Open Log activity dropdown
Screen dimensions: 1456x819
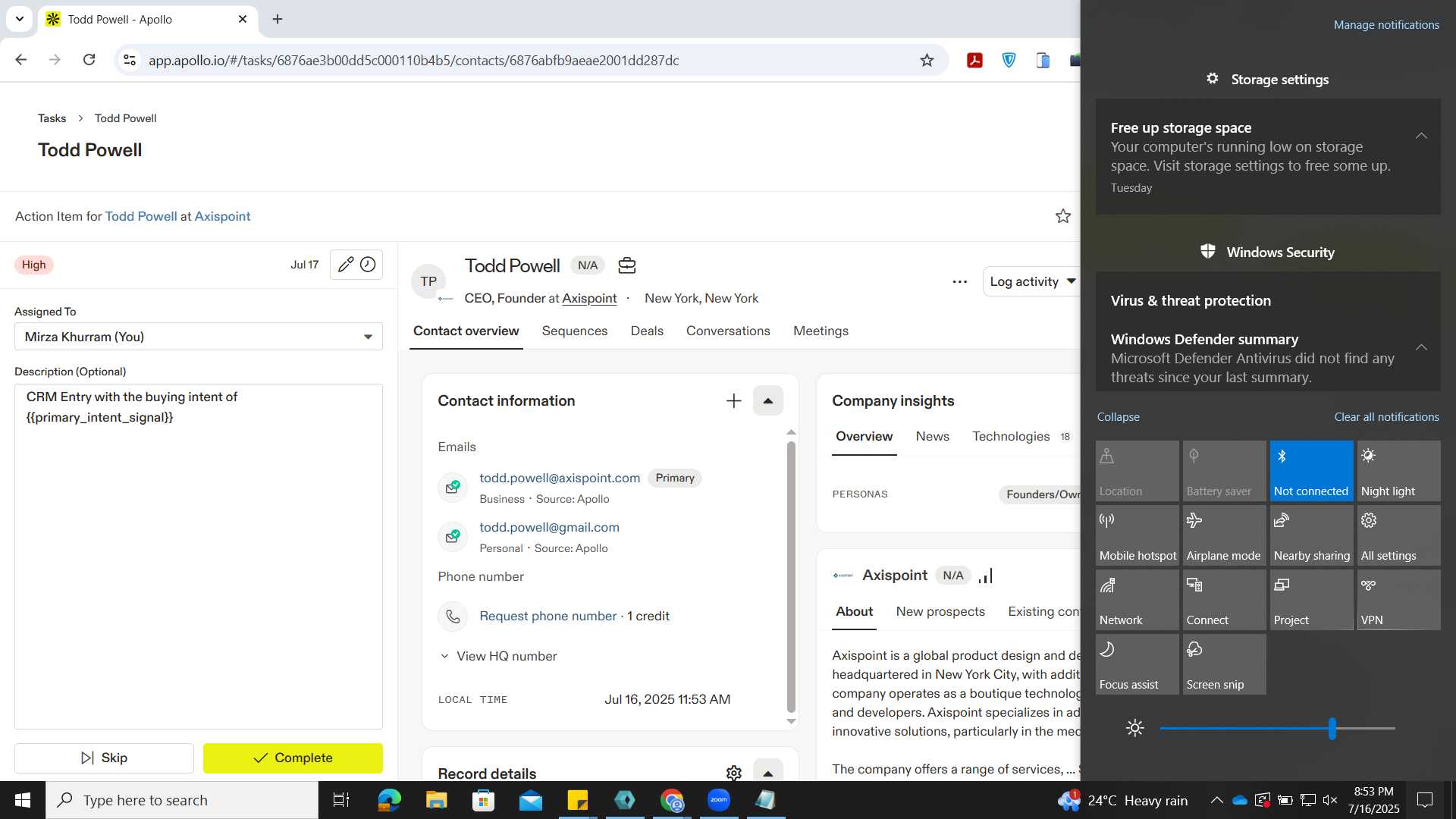click(x=1031, y=282)
